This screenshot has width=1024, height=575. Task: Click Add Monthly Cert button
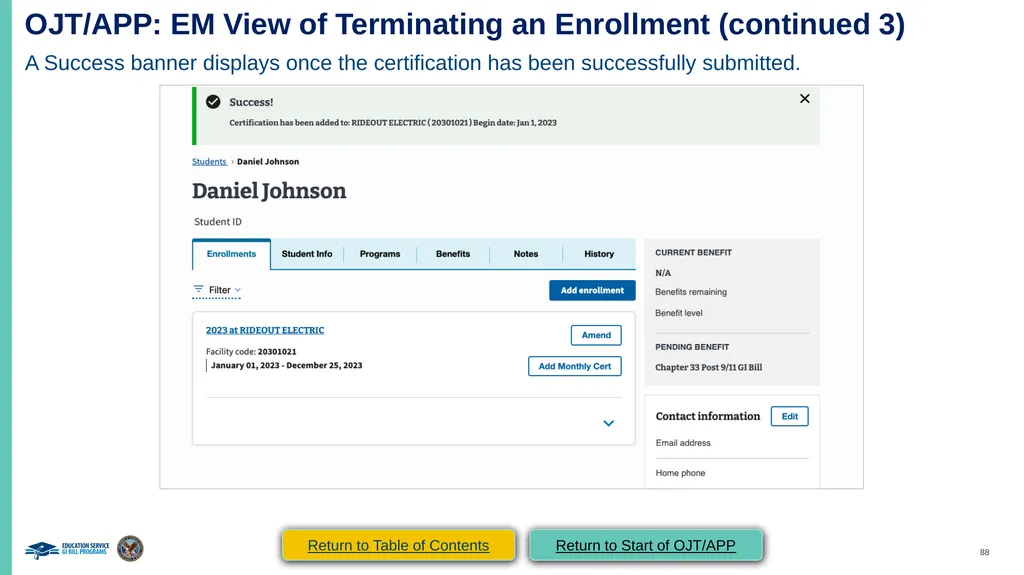(575, 367)
